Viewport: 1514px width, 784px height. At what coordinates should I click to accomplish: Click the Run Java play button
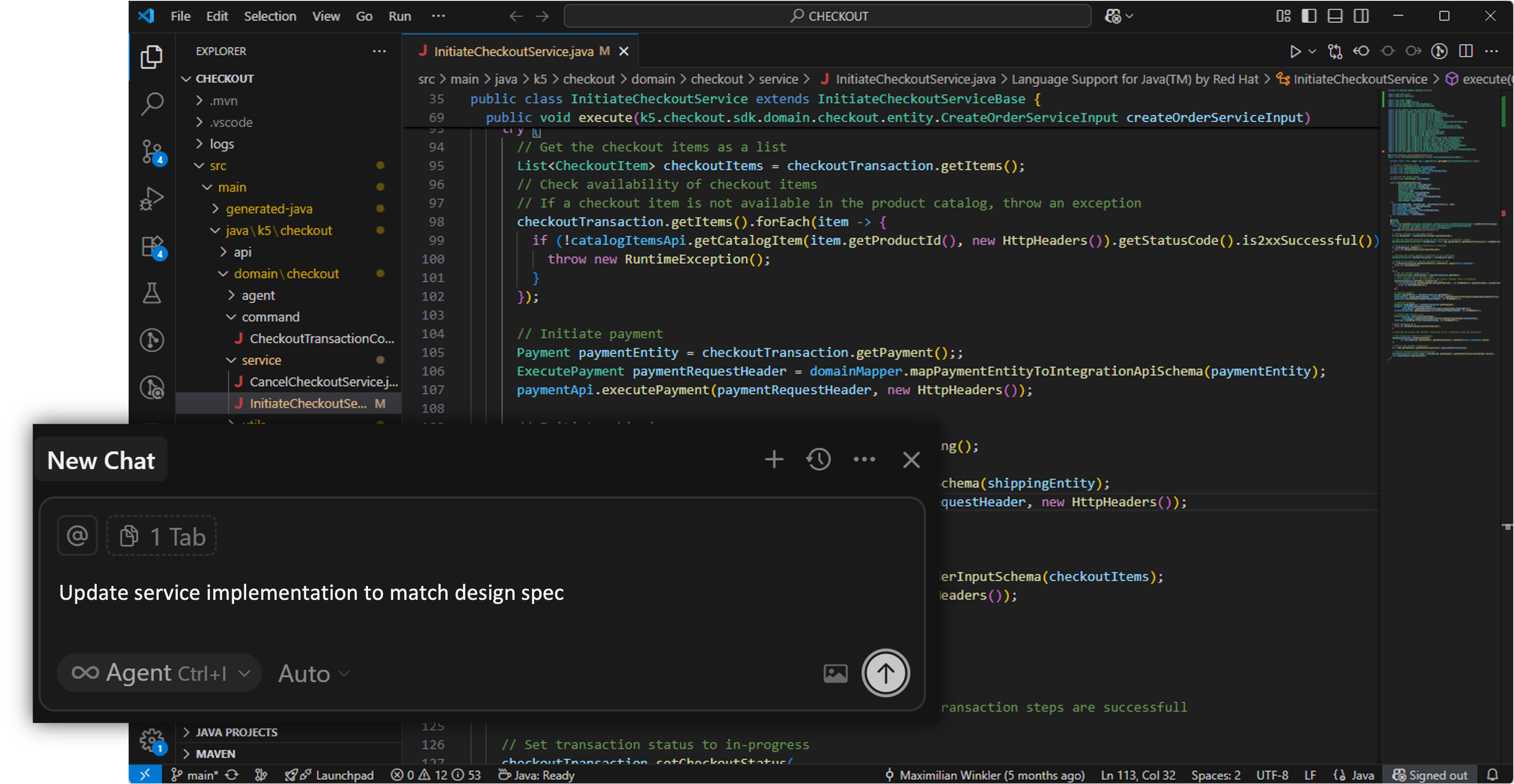[1295, 52]
